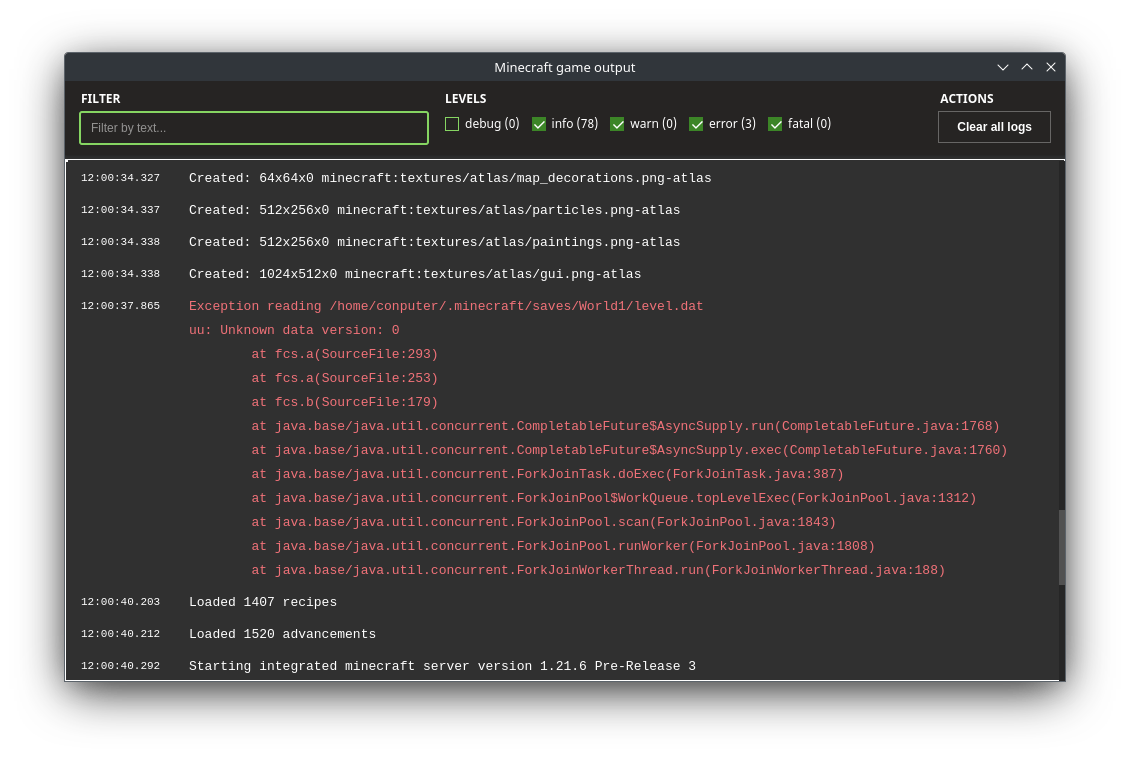Click the Clear all logs button
The height and width of the screenshot is (758, 1130).
coord(994,127)
